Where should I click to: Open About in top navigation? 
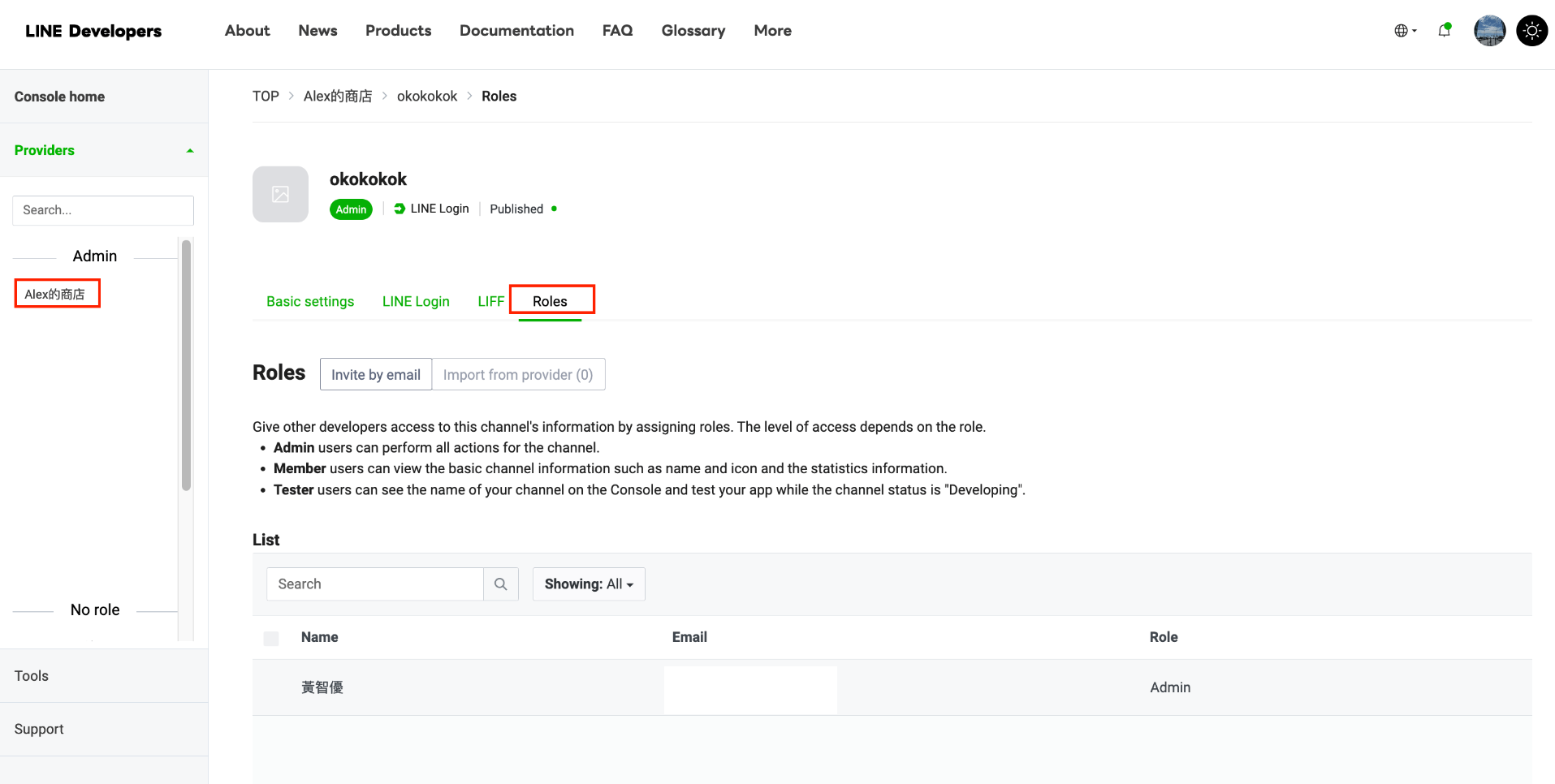[x=247, y=31]
